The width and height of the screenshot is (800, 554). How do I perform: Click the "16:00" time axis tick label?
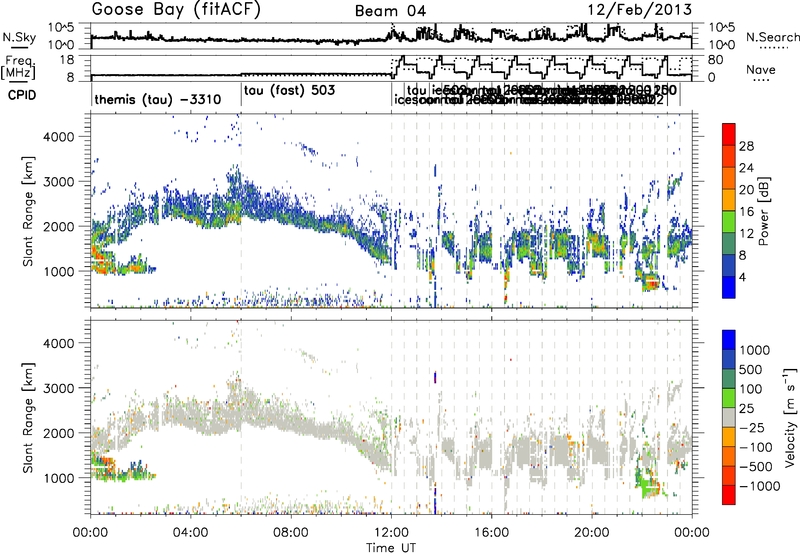491,533
